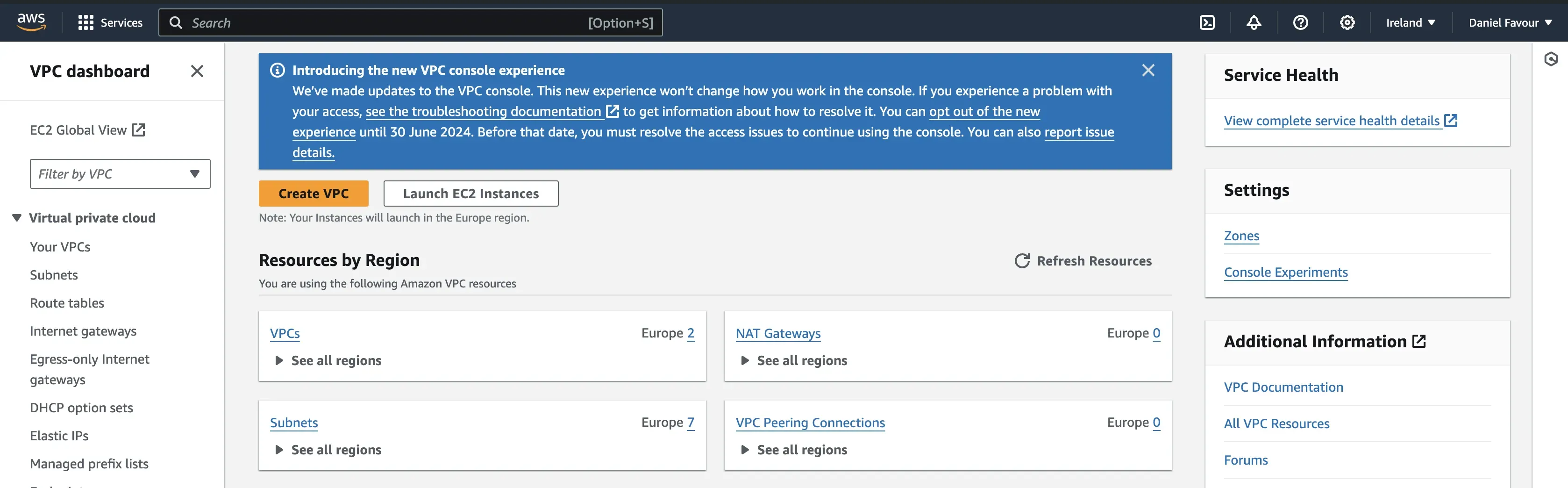Click opt out of the new experience link
Viewport: 1568px width, 488px height.
pos(984,112)
